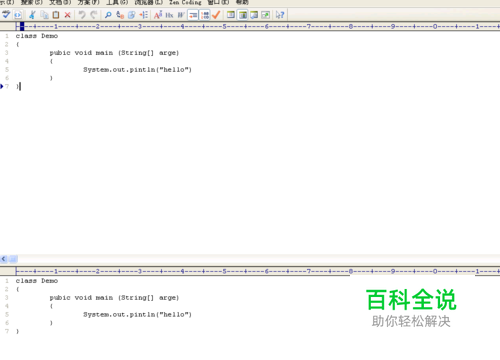Click 'class Demo' in the lower pane

point(37,281)
